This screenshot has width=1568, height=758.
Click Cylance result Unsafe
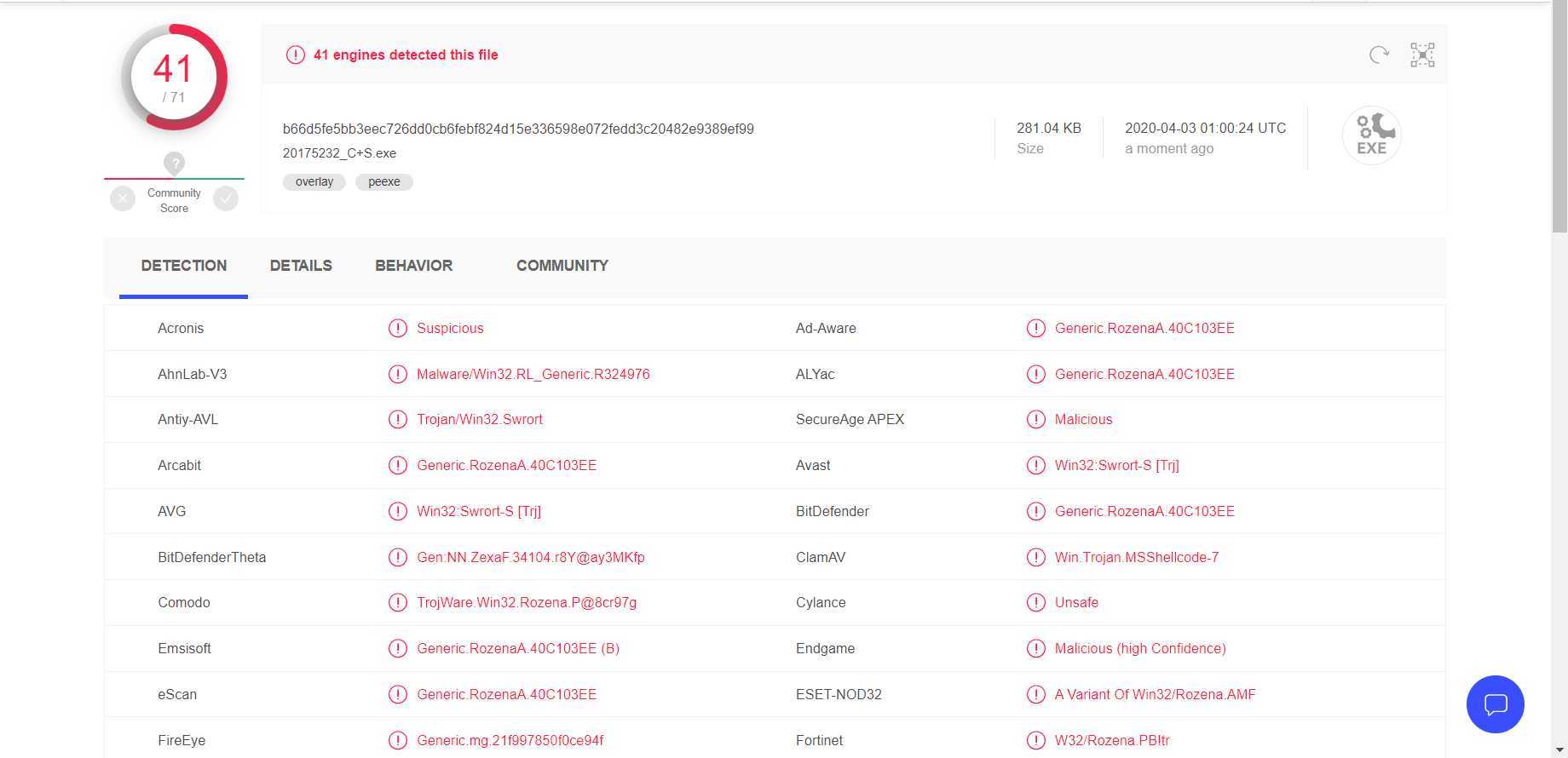click(1076, 602)
